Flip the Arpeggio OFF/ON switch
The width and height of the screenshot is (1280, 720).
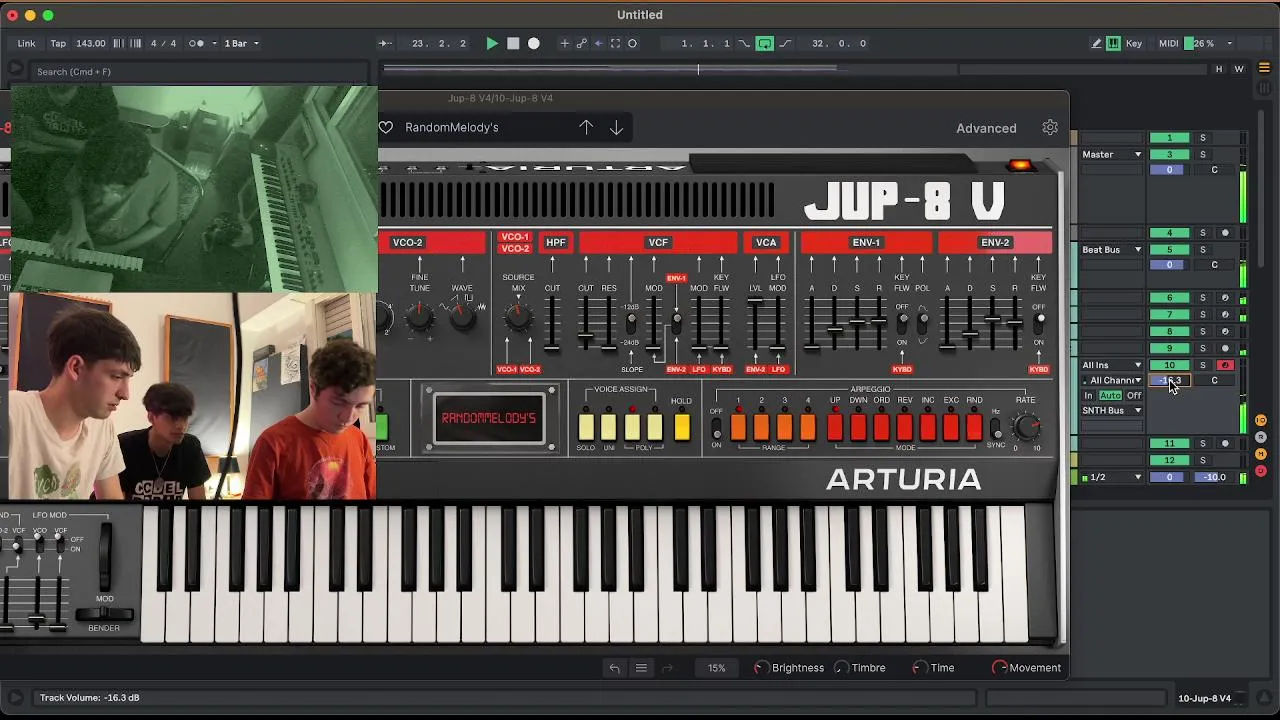point(716,428)
